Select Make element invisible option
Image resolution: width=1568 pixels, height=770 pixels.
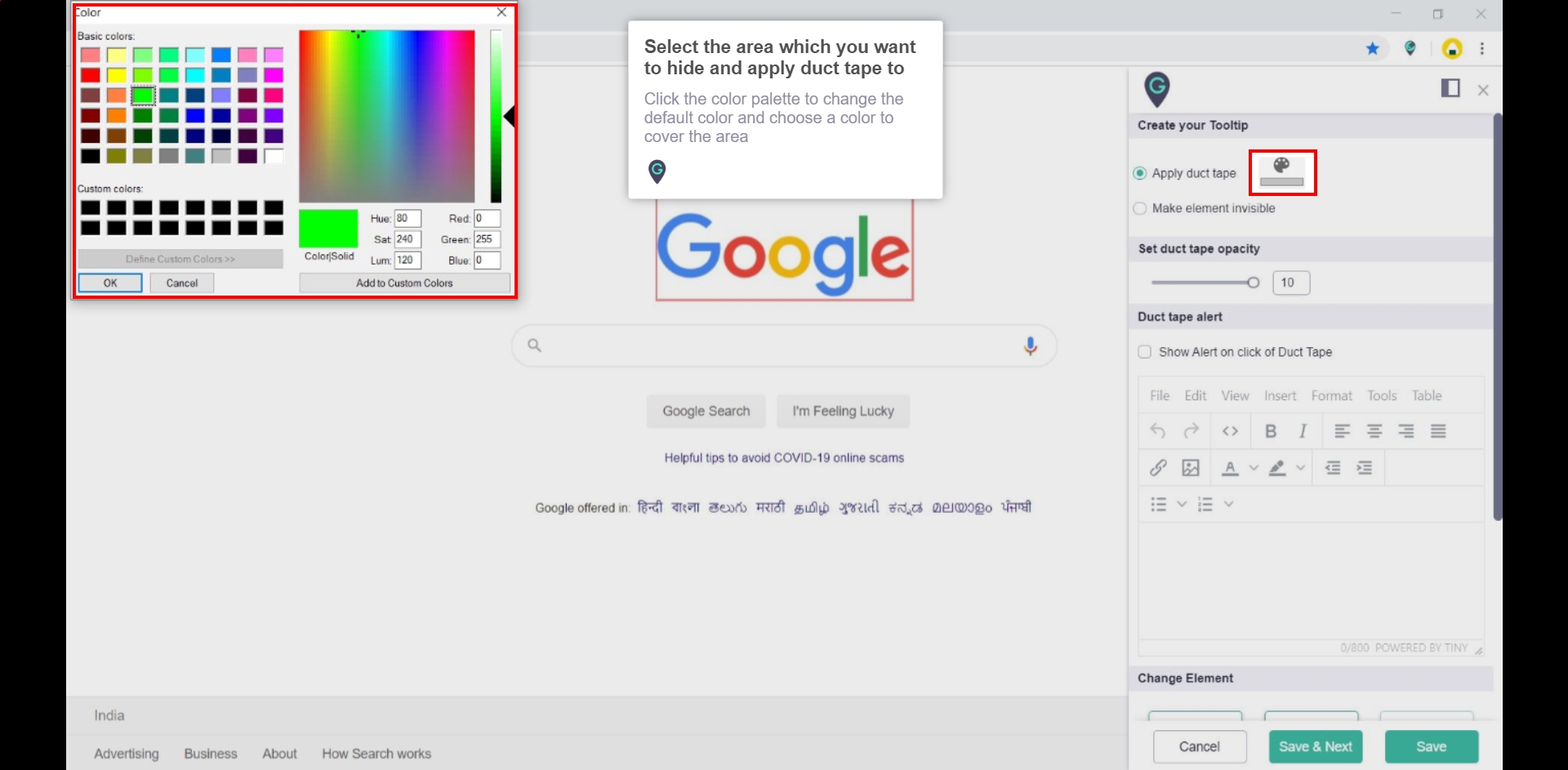1140,208
